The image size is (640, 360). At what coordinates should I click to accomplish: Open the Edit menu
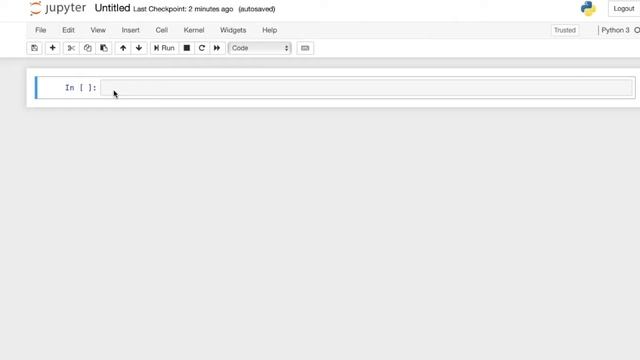[68, 30]
